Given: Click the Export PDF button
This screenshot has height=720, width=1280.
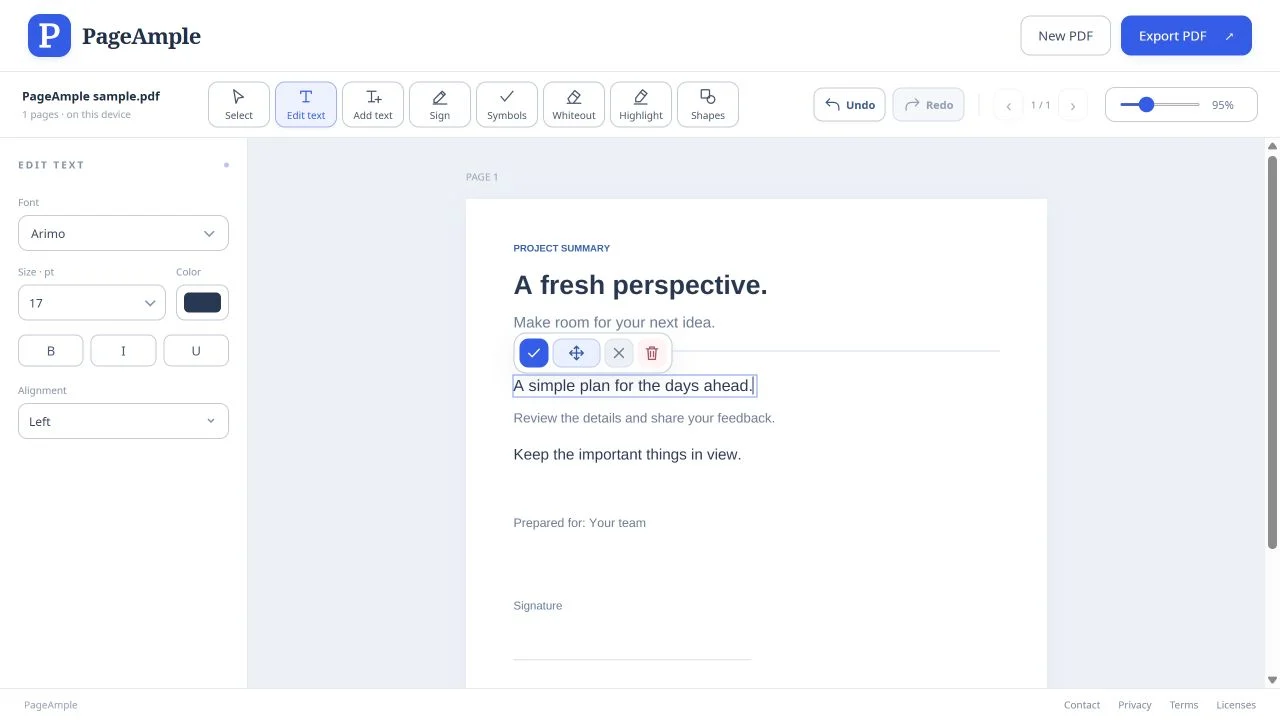Looking at the screenshot, I should click(x=1186, y=36).
